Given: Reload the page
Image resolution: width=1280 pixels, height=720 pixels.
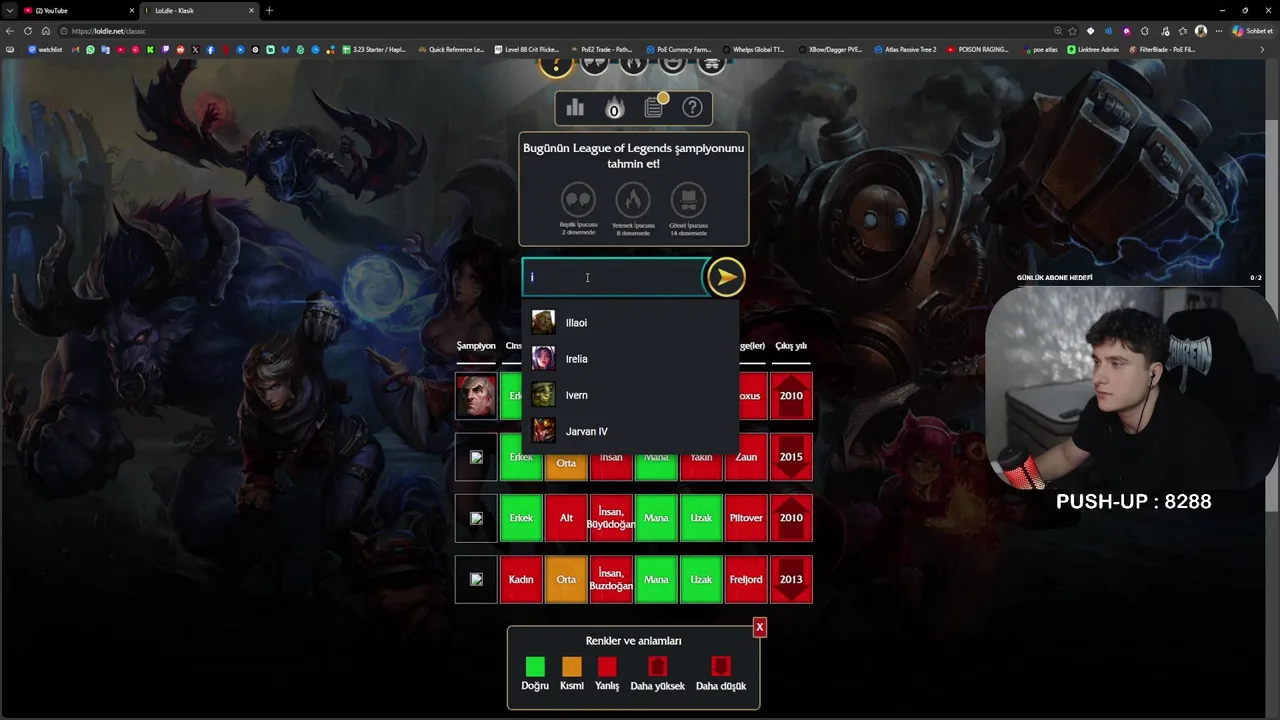Looking at the screenshot, I should click(x=28, y=31).
